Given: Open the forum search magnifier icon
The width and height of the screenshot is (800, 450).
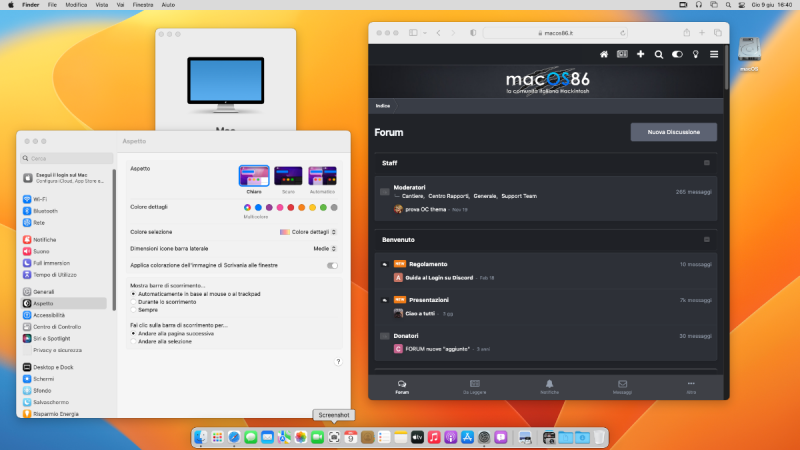Looking at the screenshot, I should (x=659, y=55).
